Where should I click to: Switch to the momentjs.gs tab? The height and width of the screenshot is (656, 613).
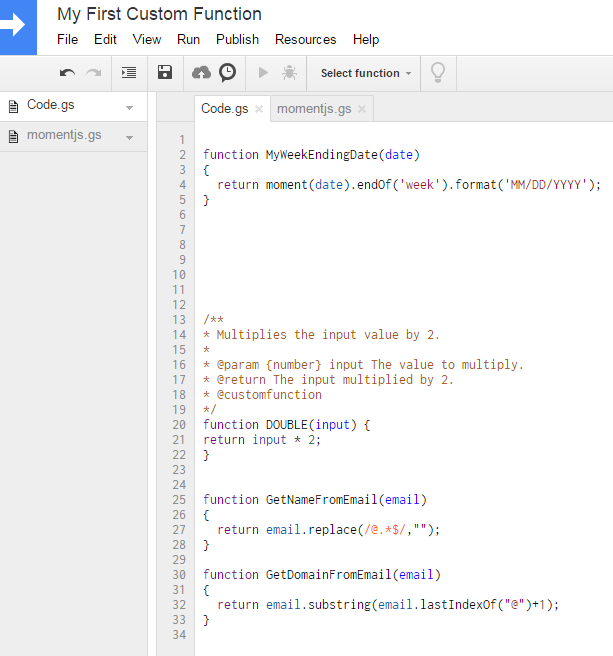point(314,109)
